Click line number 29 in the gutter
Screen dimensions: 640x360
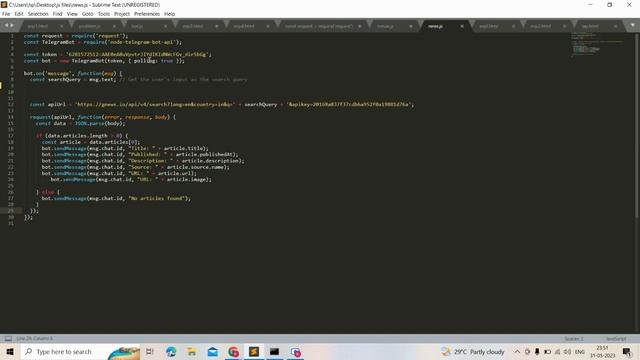11,211
